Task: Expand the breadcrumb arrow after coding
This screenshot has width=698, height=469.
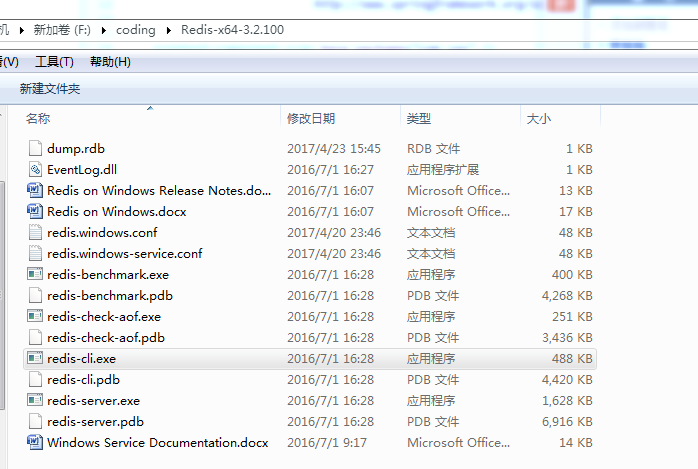Action: (169, 30)
